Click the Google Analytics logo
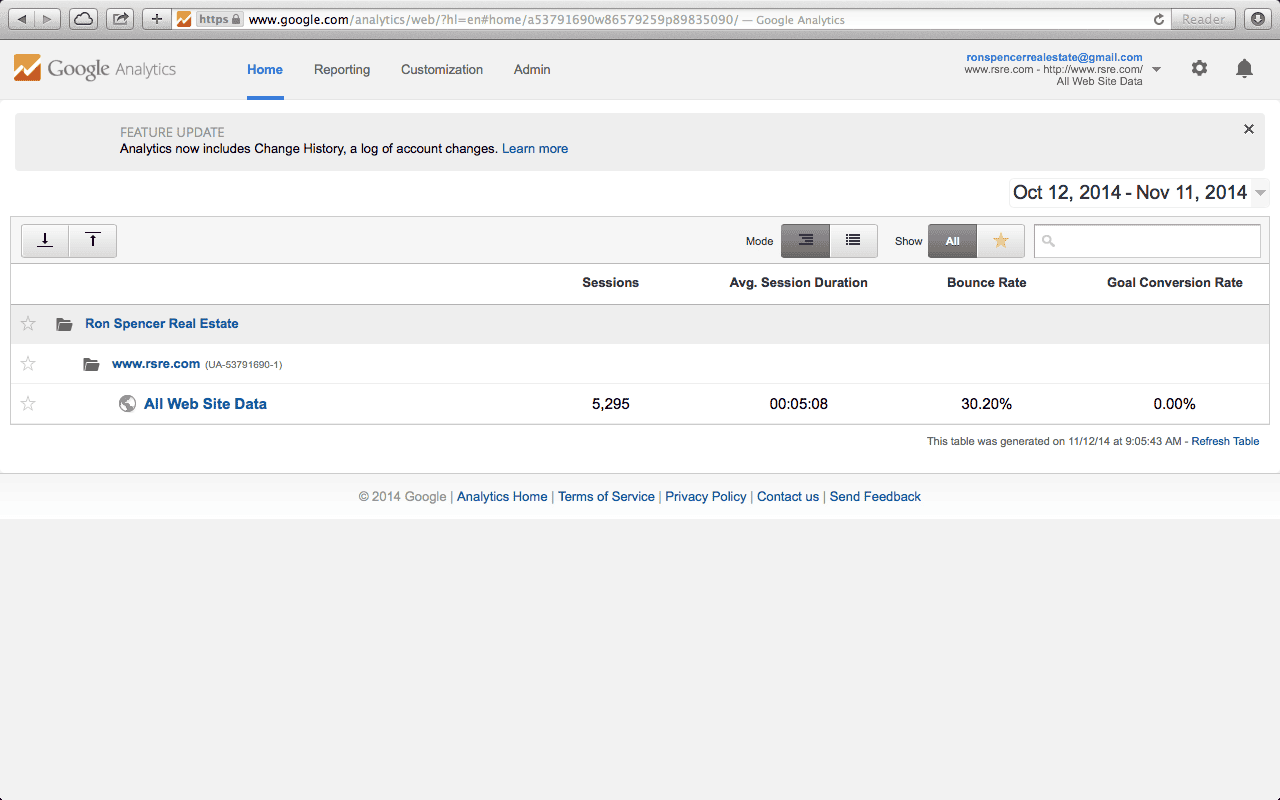This screenshot has width=1280, height=800. pyautogui.click(x=95, y=69)
